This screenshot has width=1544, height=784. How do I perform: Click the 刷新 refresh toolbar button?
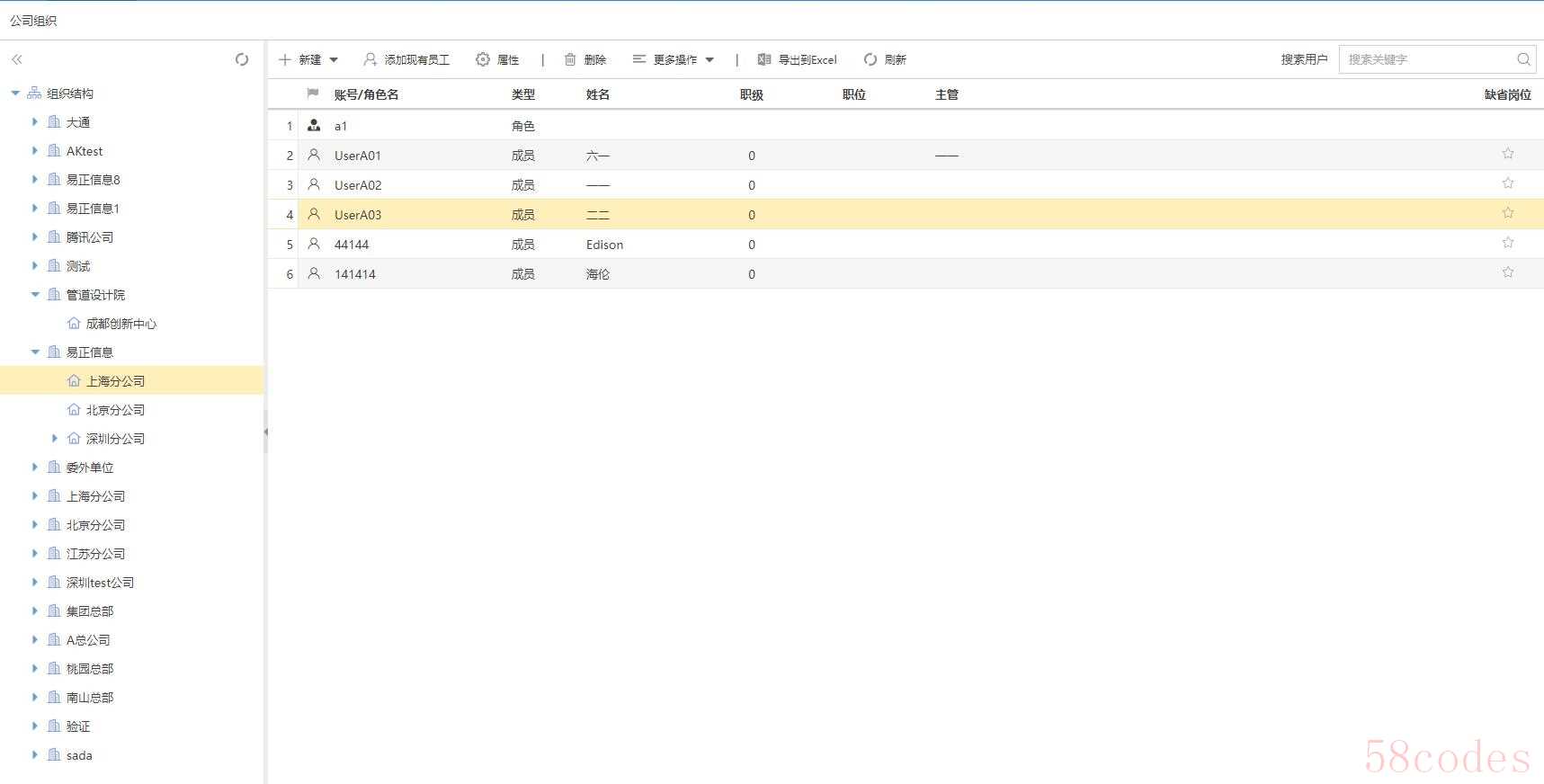pos(885,59)
